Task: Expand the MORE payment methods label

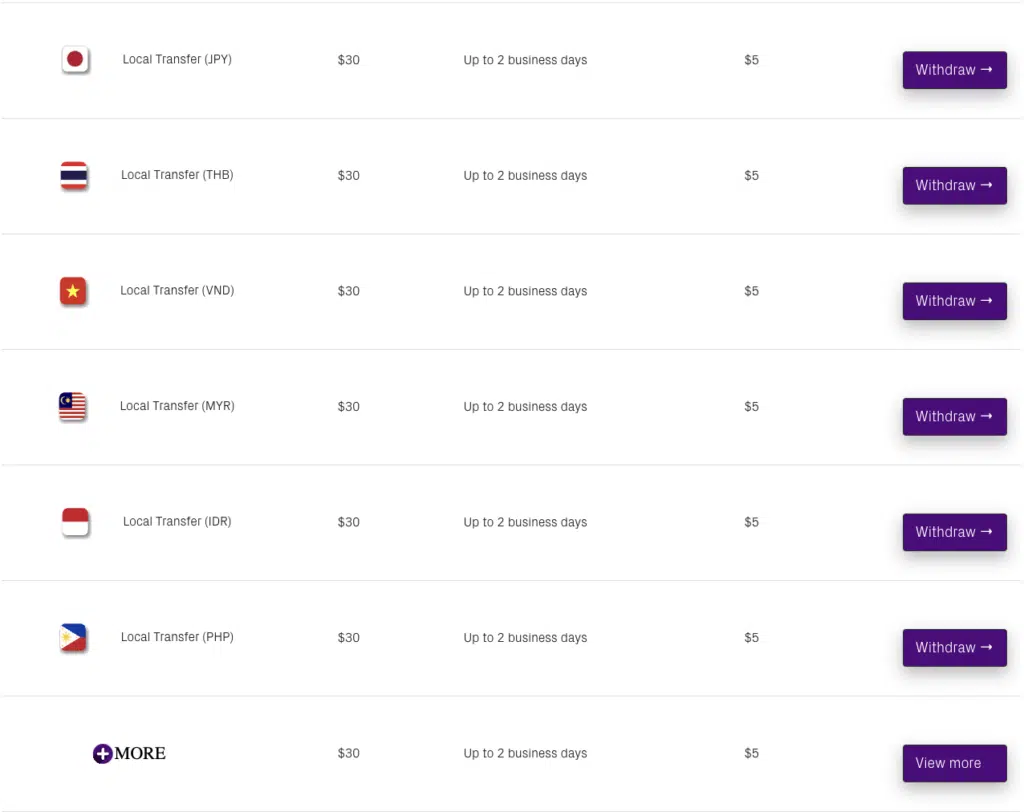Action: point(140,753)
